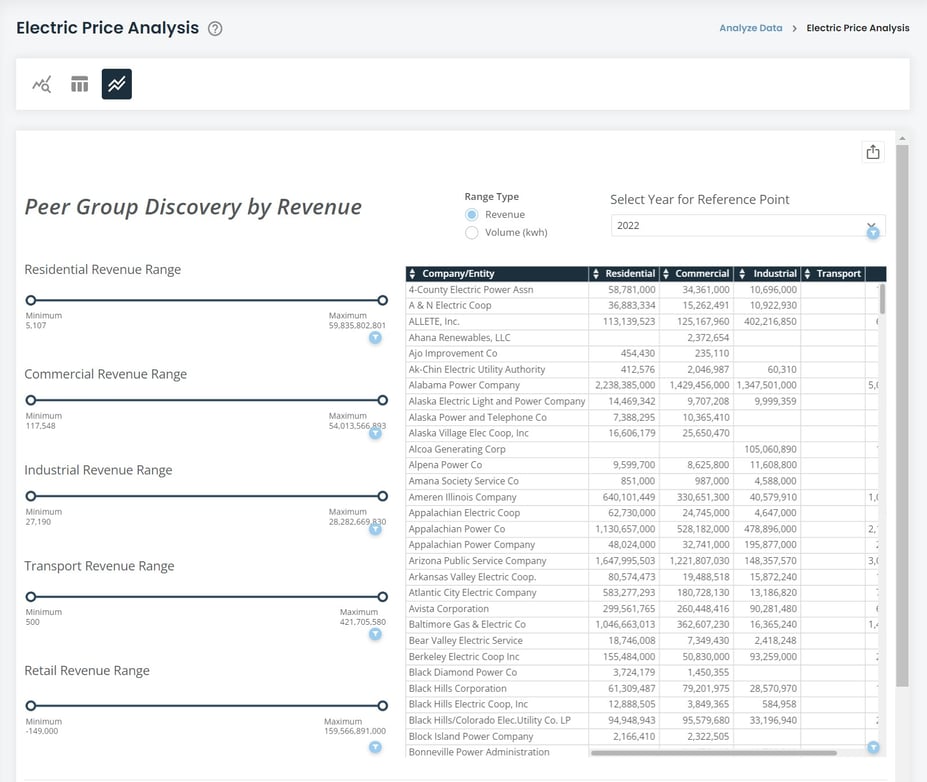Viewport: 927px width, 782px height.
Task: Click the Retail Revenue Range maximum handle
Action: pos(383,706)
